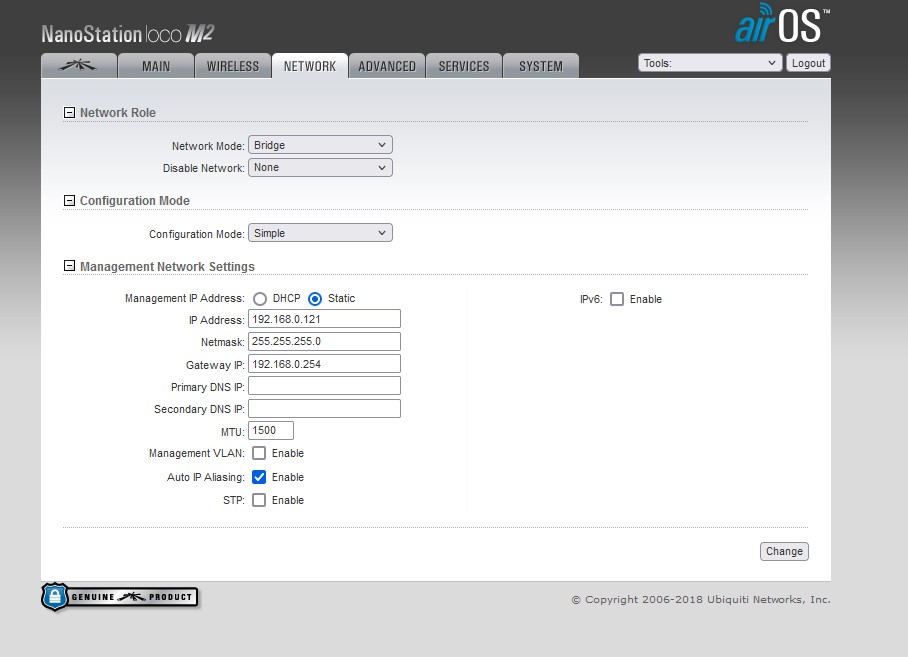Open the Ubiquiti logo tab
908x657 pixels.
(79, 66)
